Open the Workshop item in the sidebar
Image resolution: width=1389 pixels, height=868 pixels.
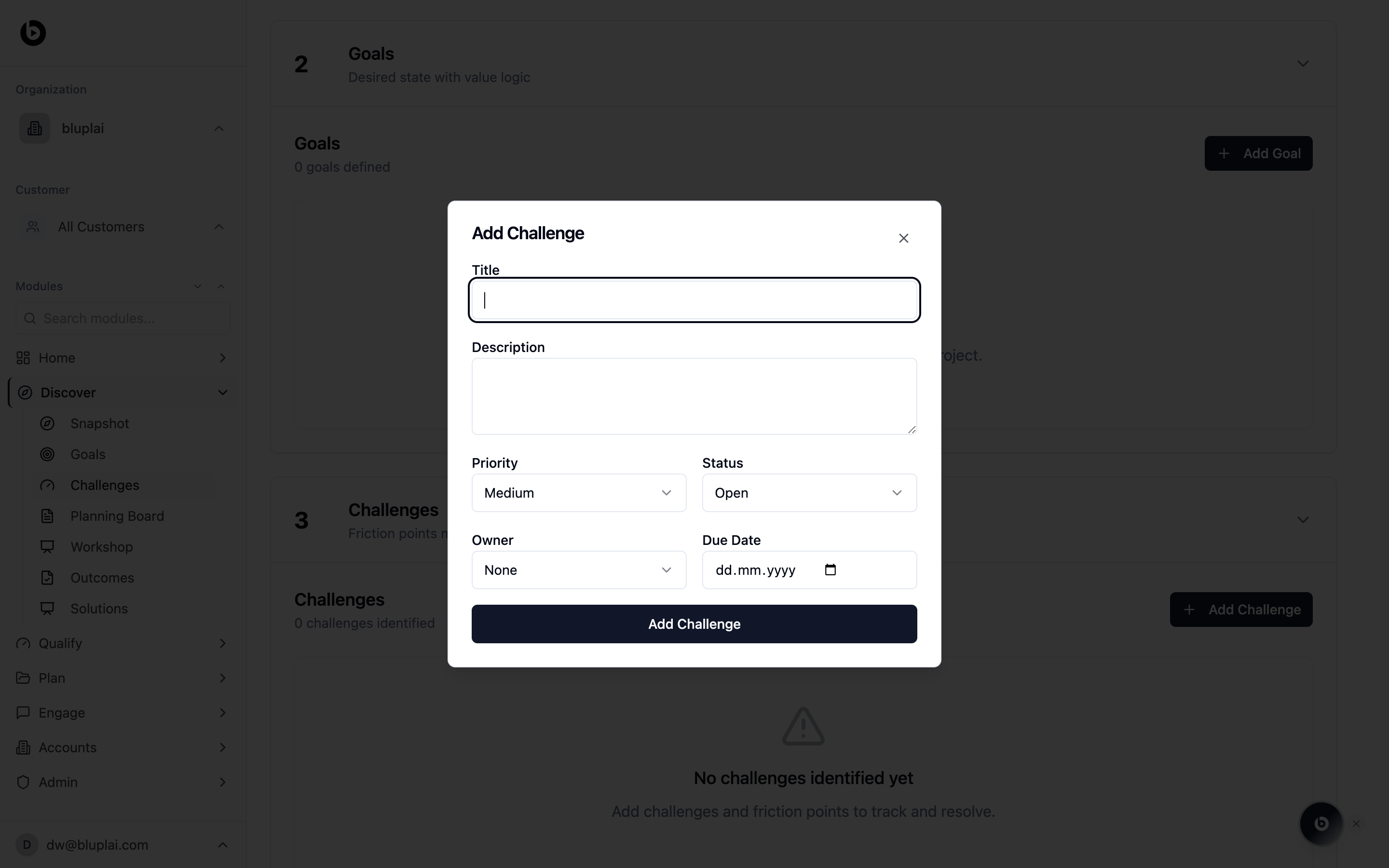[x=102, y=547]
